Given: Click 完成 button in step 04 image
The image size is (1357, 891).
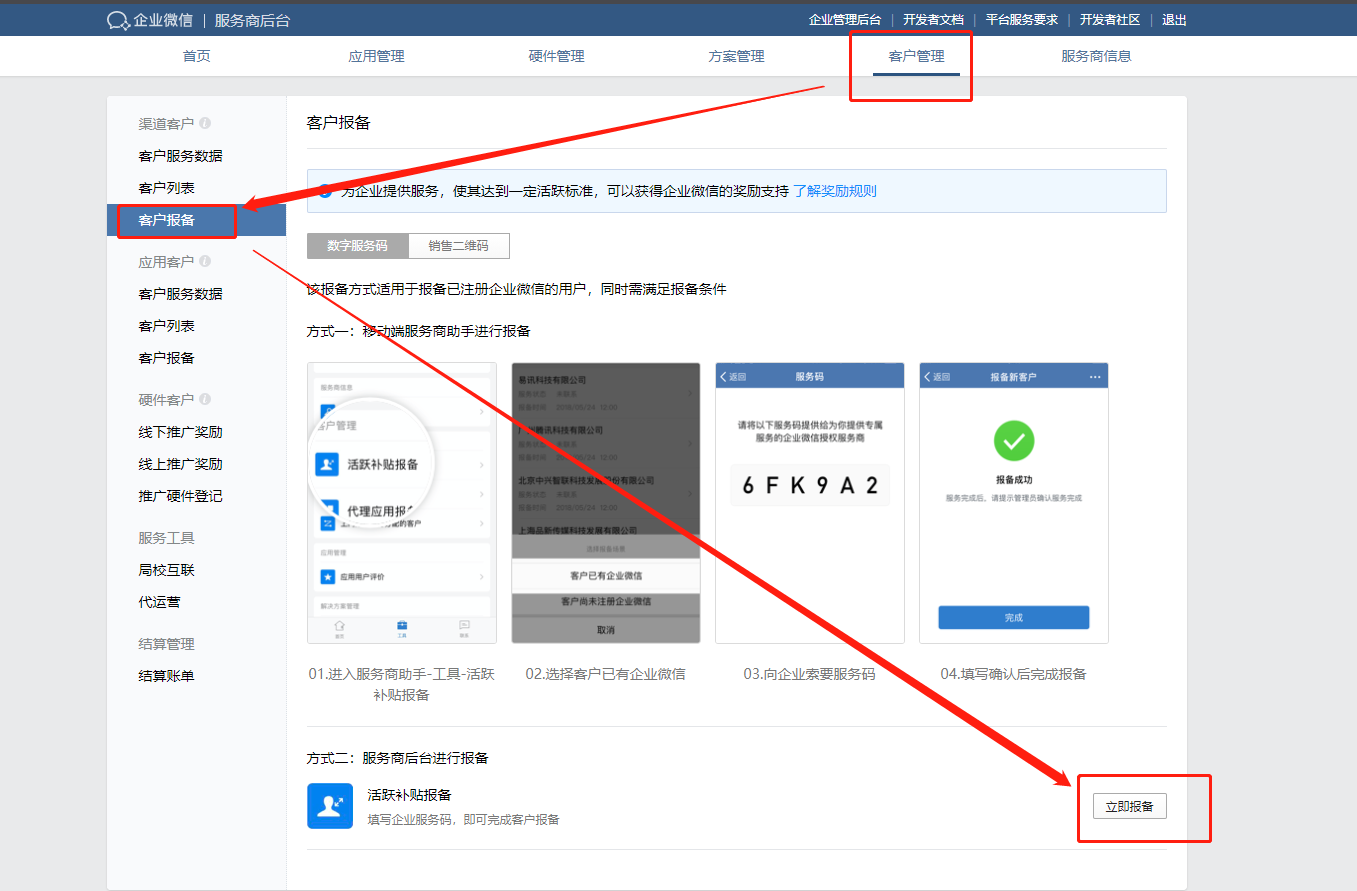Looking at the screenshot, I should tap(1013, 617).
